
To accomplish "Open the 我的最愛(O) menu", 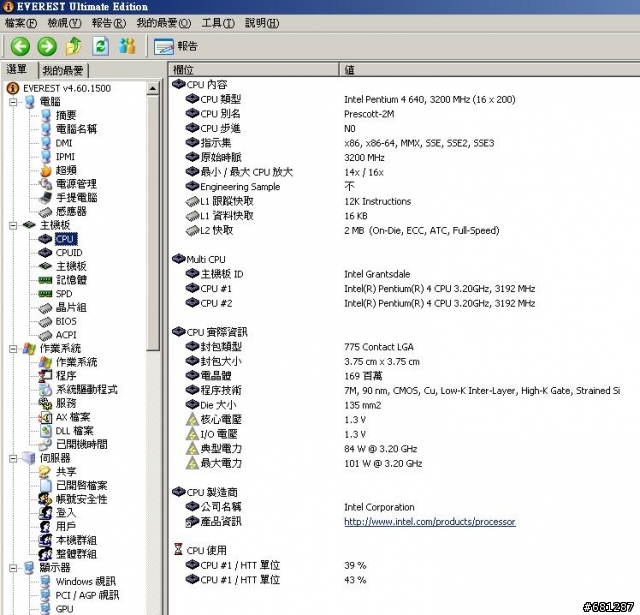I will [x=164, y=23].
